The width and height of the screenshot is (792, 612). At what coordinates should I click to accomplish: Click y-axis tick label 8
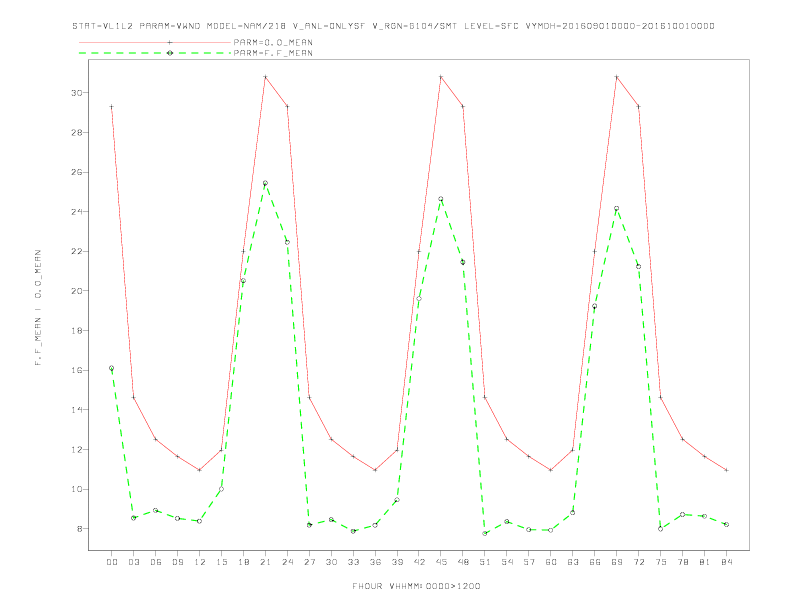pos(77,529)
